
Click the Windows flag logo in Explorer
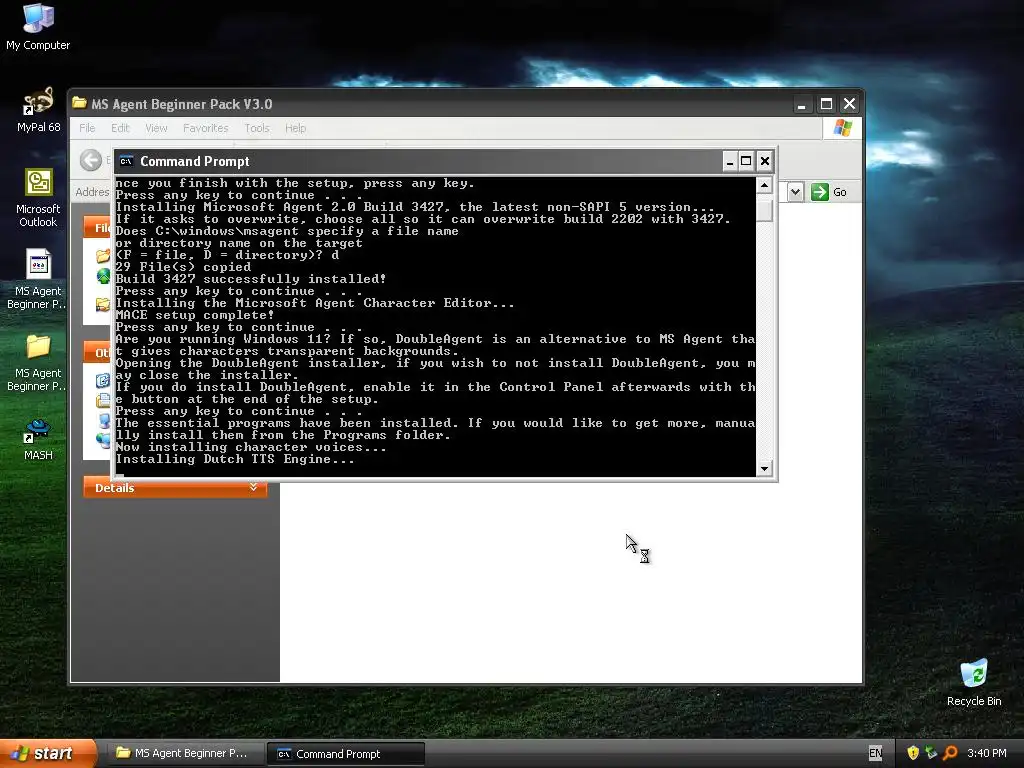point(842,128)
